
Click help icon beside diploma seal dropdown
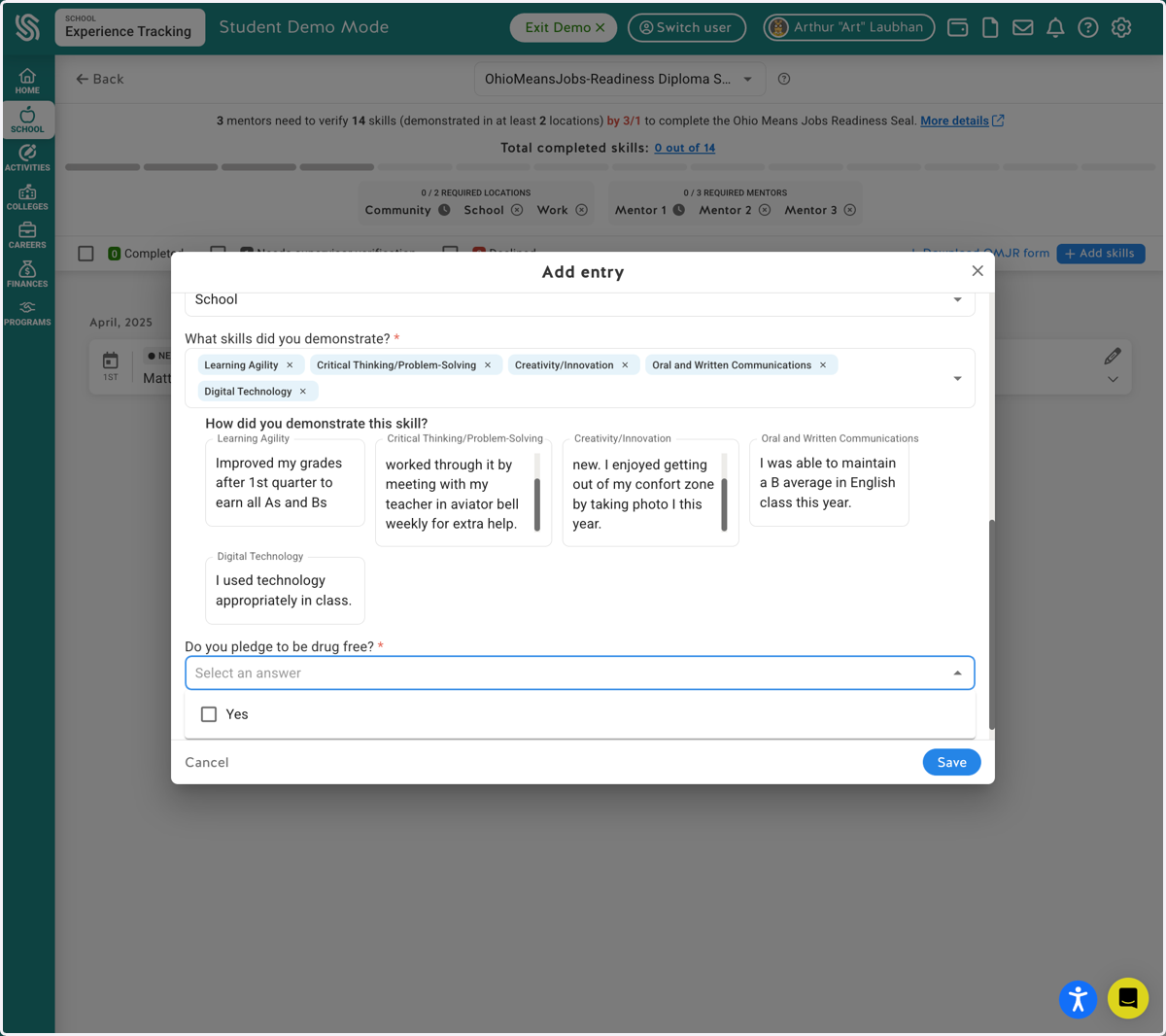[784, 79]
